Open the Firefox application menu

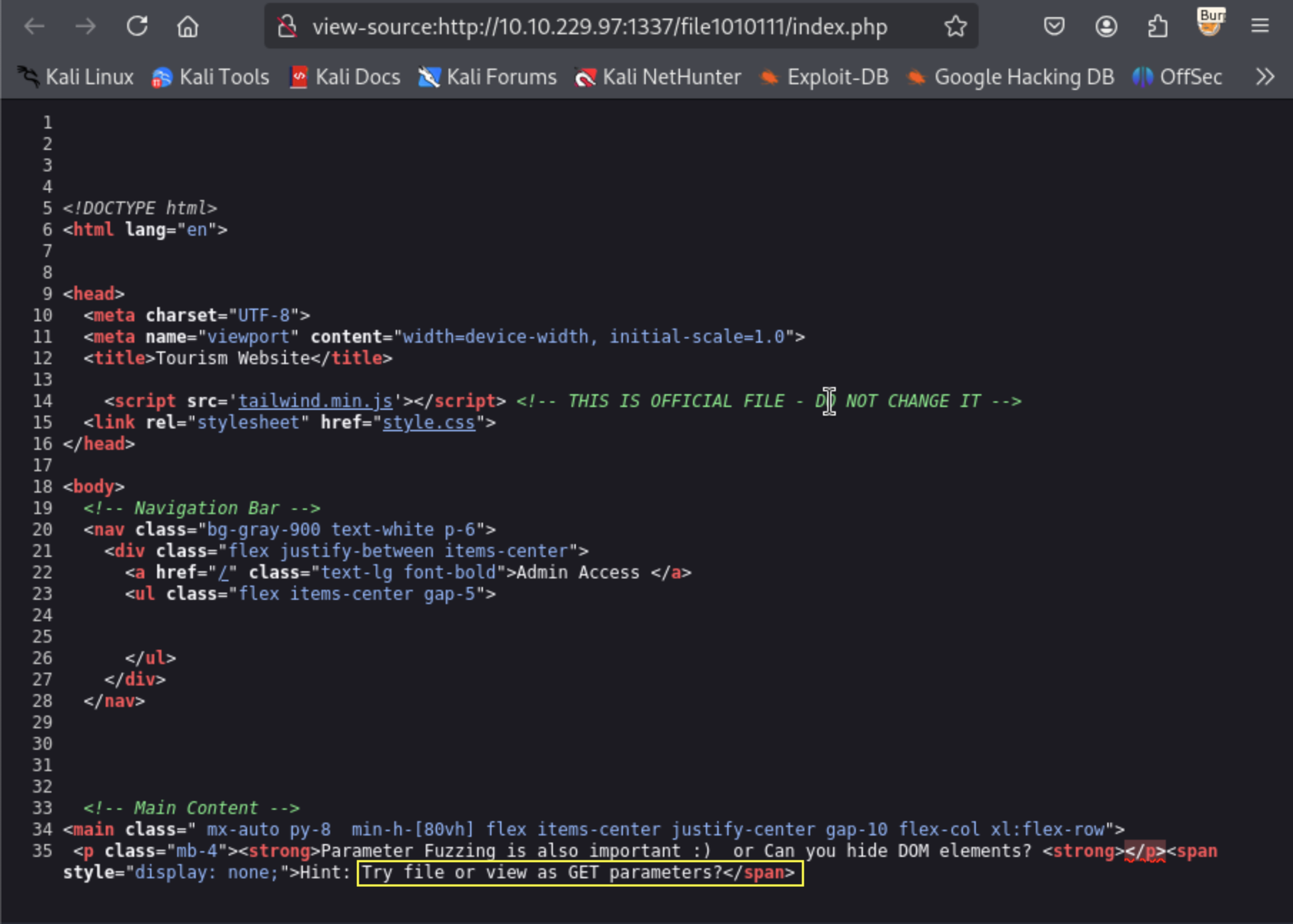point(1259,26)
